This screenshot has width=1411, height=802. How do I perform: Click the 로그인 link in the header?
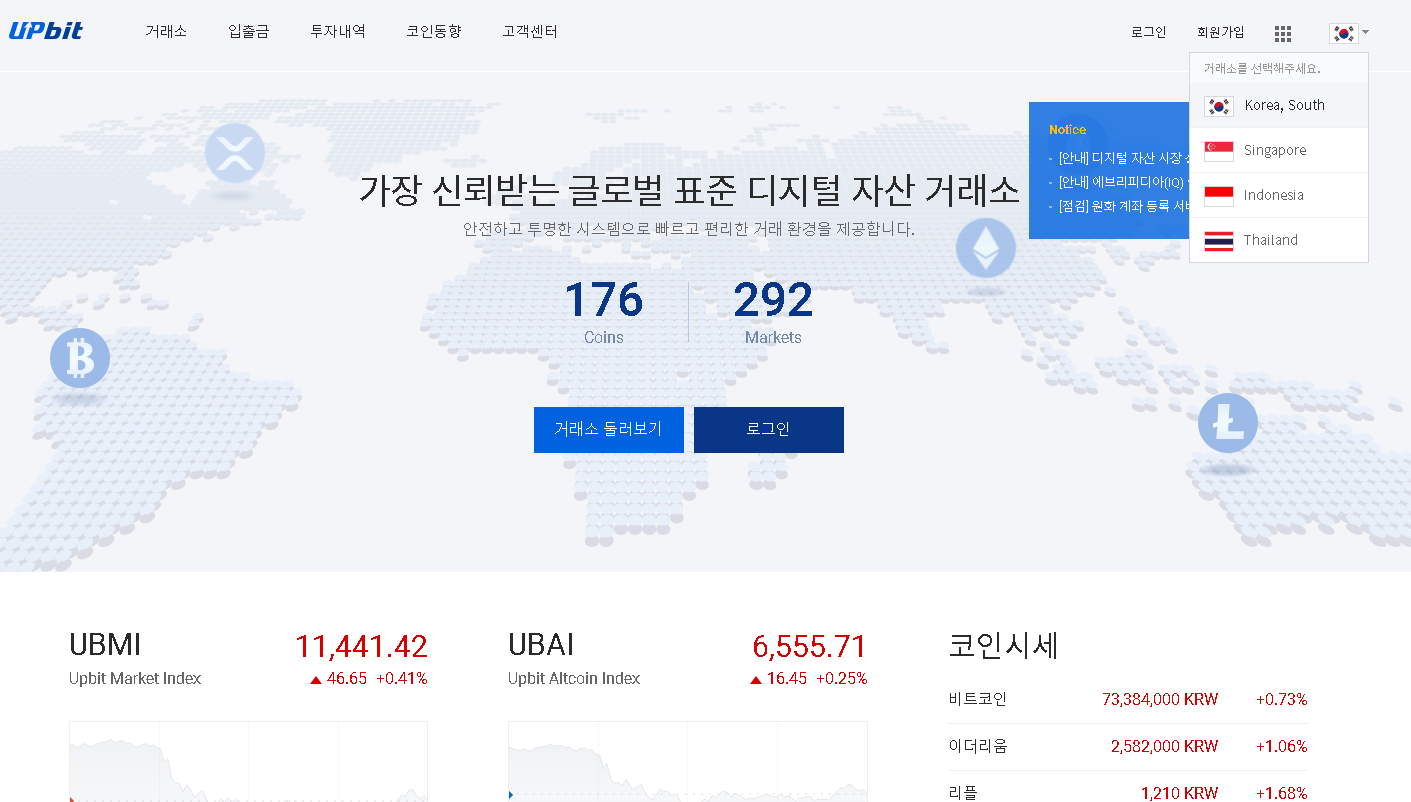coord(1149,32)
